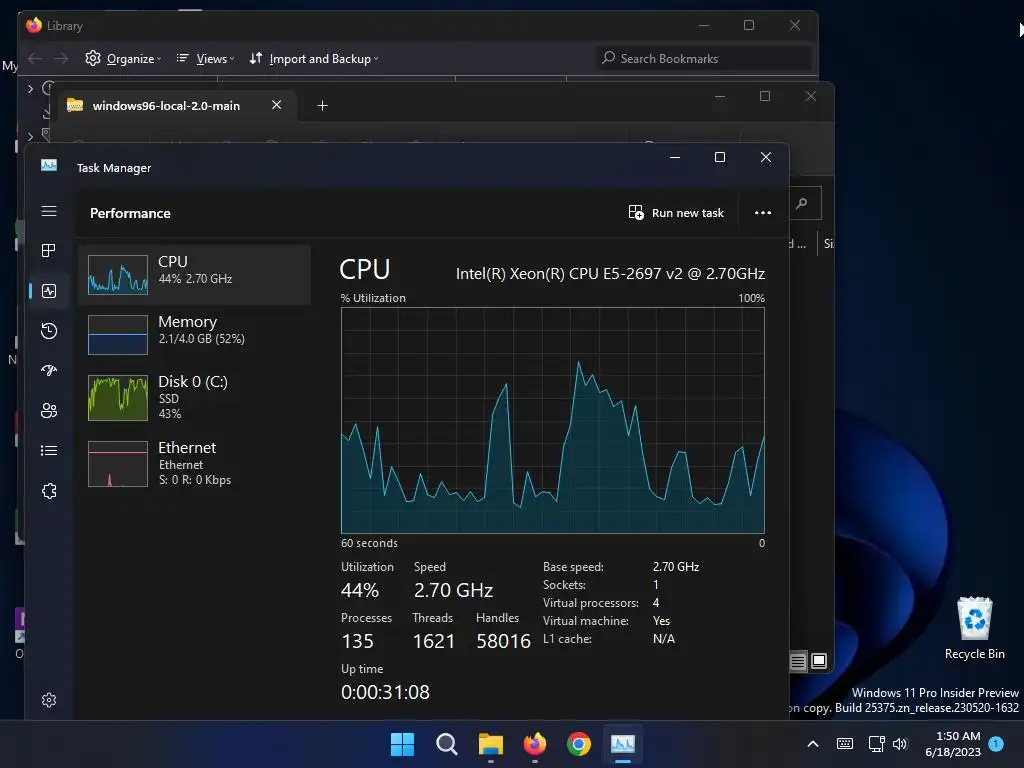Select the CPU performance item
Viewport: 1024px width, 768px height.
195,274
